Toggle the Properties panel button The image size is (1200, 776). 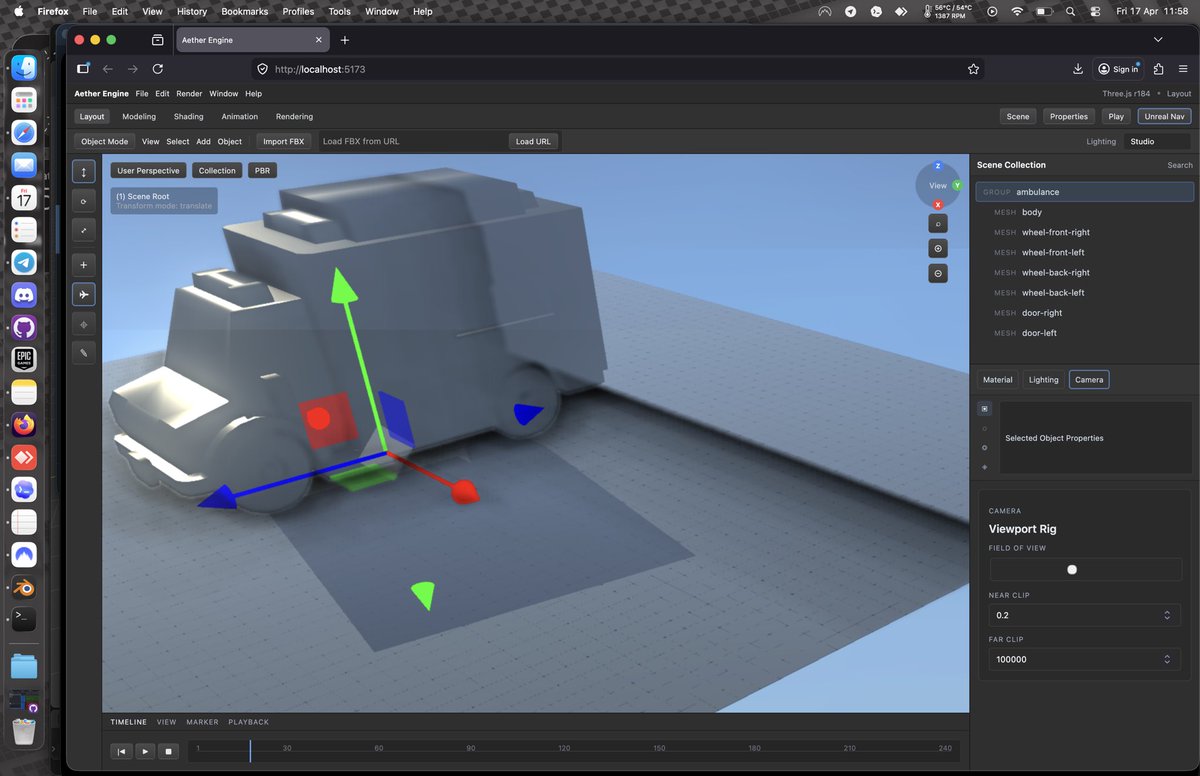1069,116
